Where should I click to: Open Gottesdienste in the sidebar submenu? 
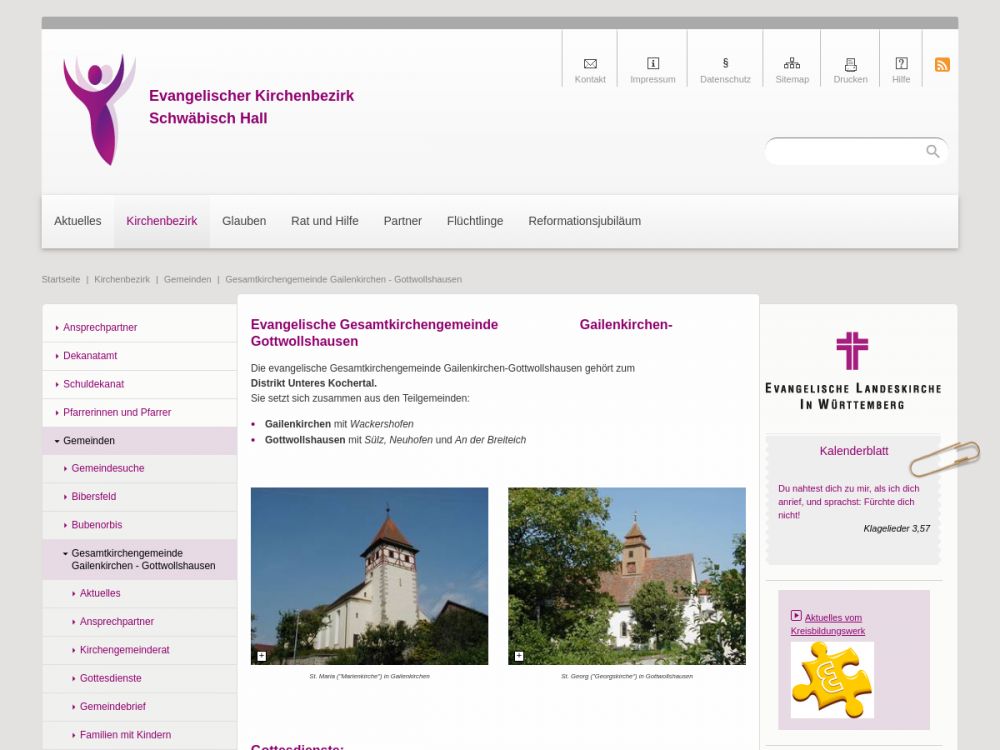pyautogui.click(x=110, y=678)
